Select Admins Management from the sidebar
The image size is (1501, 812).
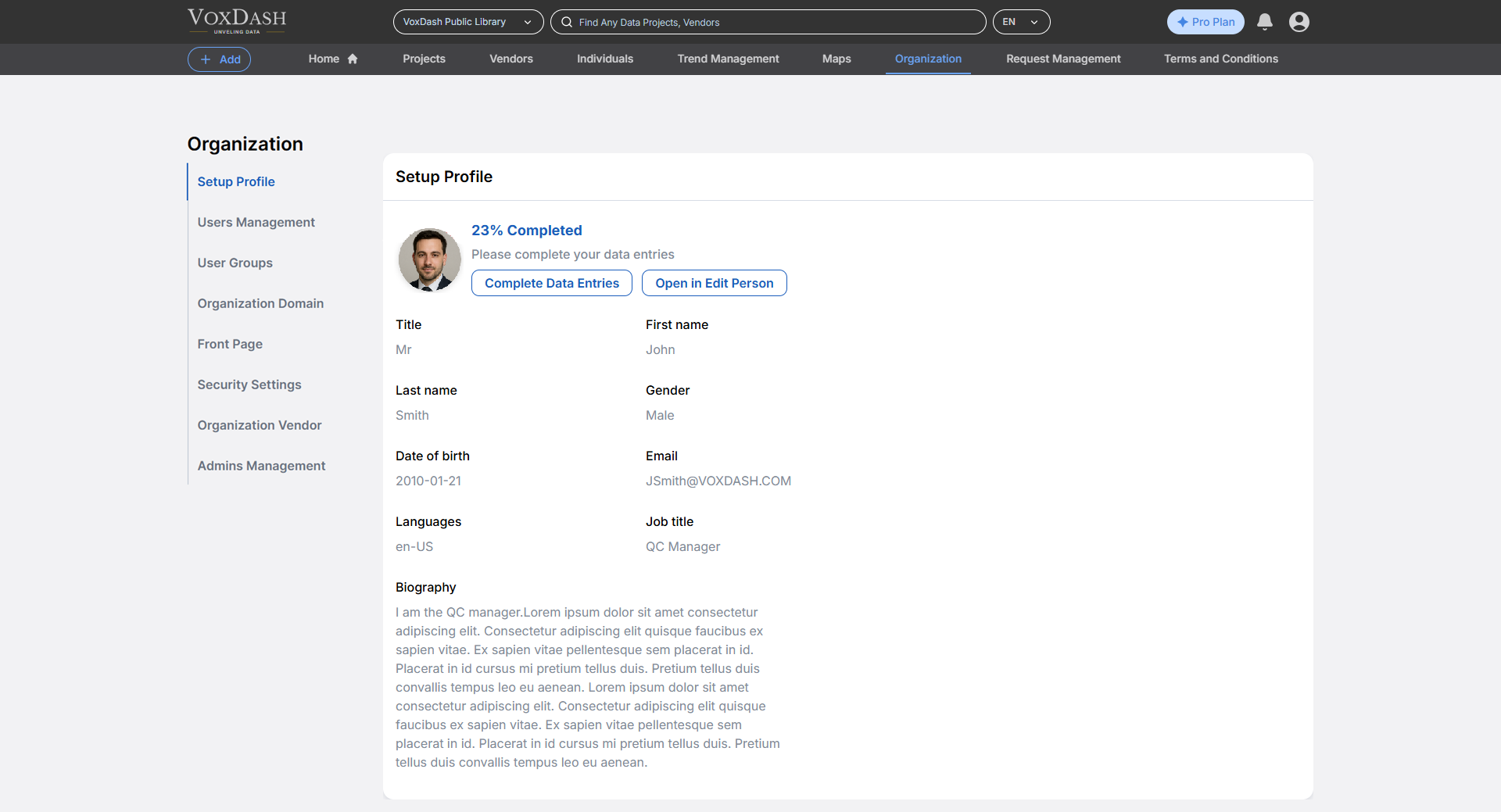(262, 466)
